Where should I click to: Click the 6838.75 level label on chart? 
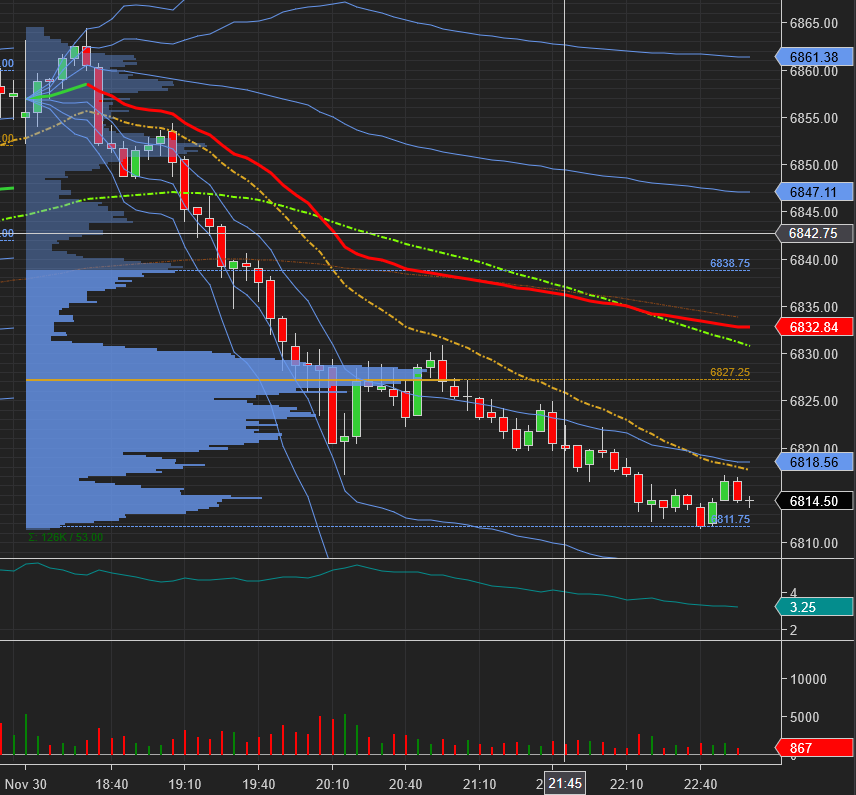(730, 263)
